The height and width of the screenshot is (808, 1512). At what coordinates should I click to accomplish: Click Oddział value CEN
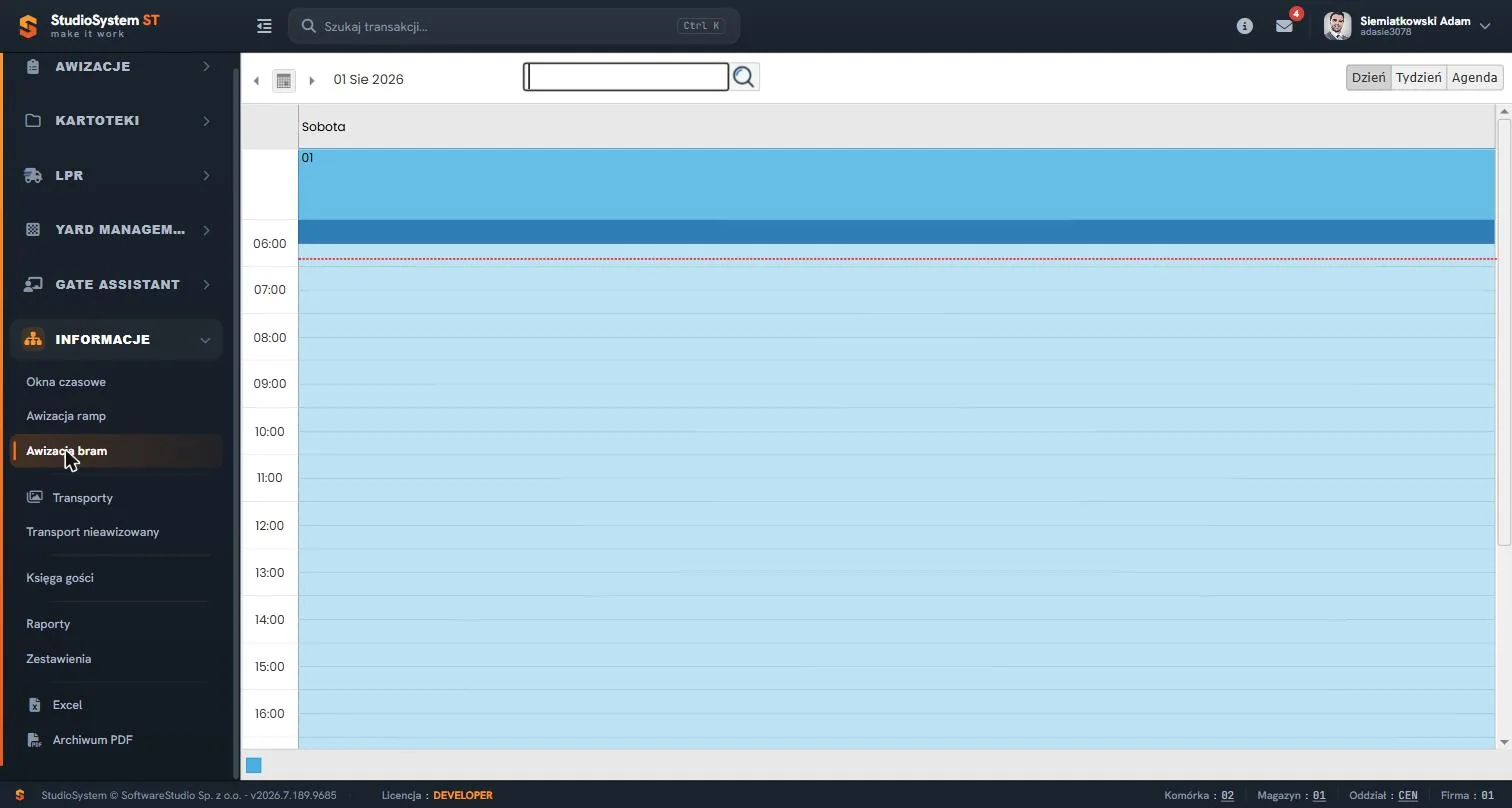(x=1408, y=796)
